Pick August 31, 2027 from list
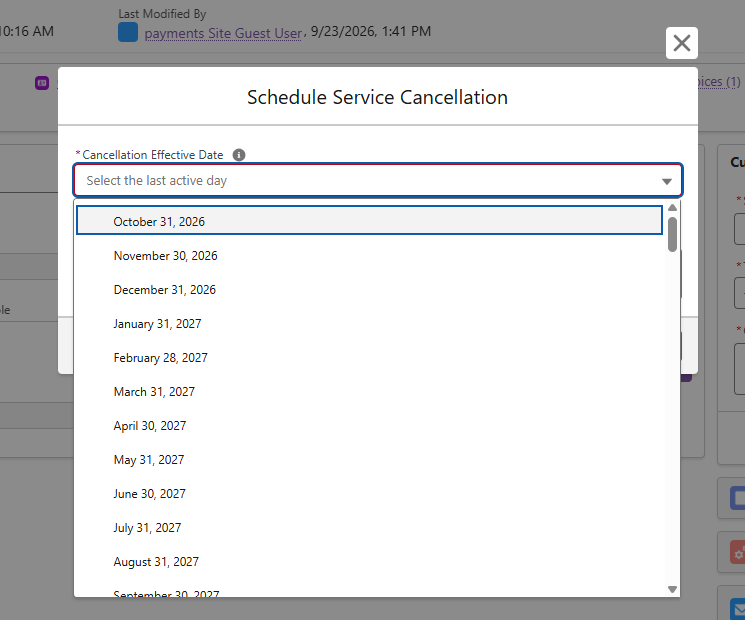The width and height of the screenshot is (745, 620). pyautogui.click(x=369, y=562)
